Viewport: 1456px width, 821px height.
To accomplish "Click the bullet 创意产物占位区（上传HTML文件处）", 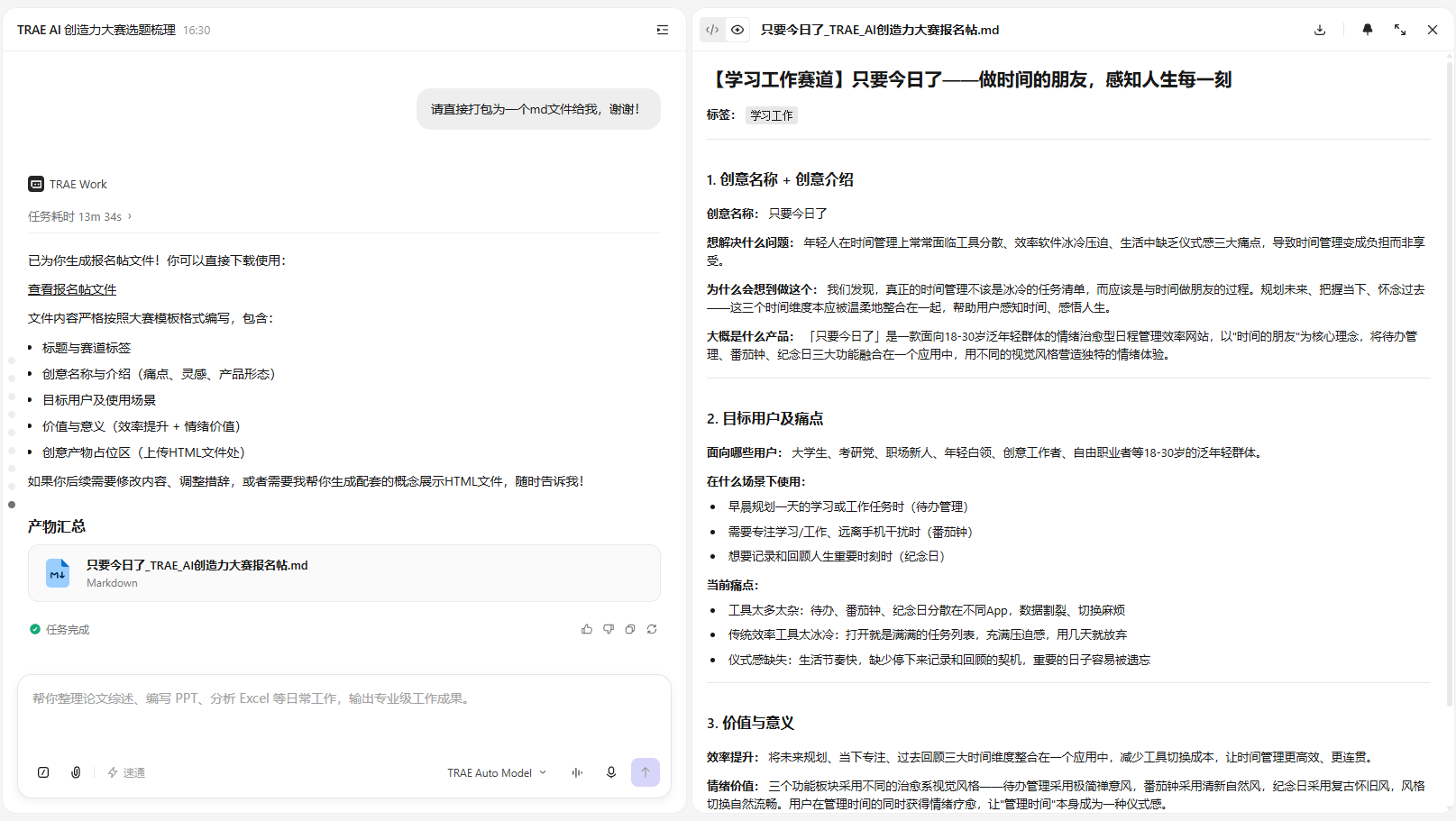I will click(x=143, y=452).
